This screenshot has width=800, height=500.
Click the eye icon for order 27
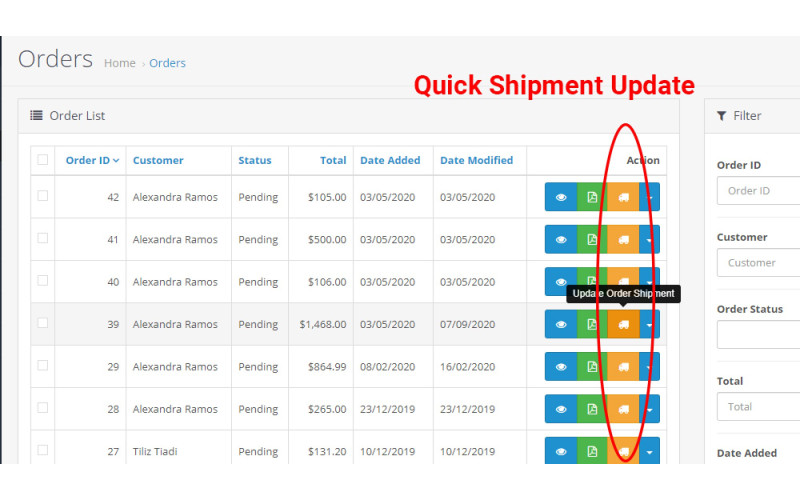click(x=561, y=452)
